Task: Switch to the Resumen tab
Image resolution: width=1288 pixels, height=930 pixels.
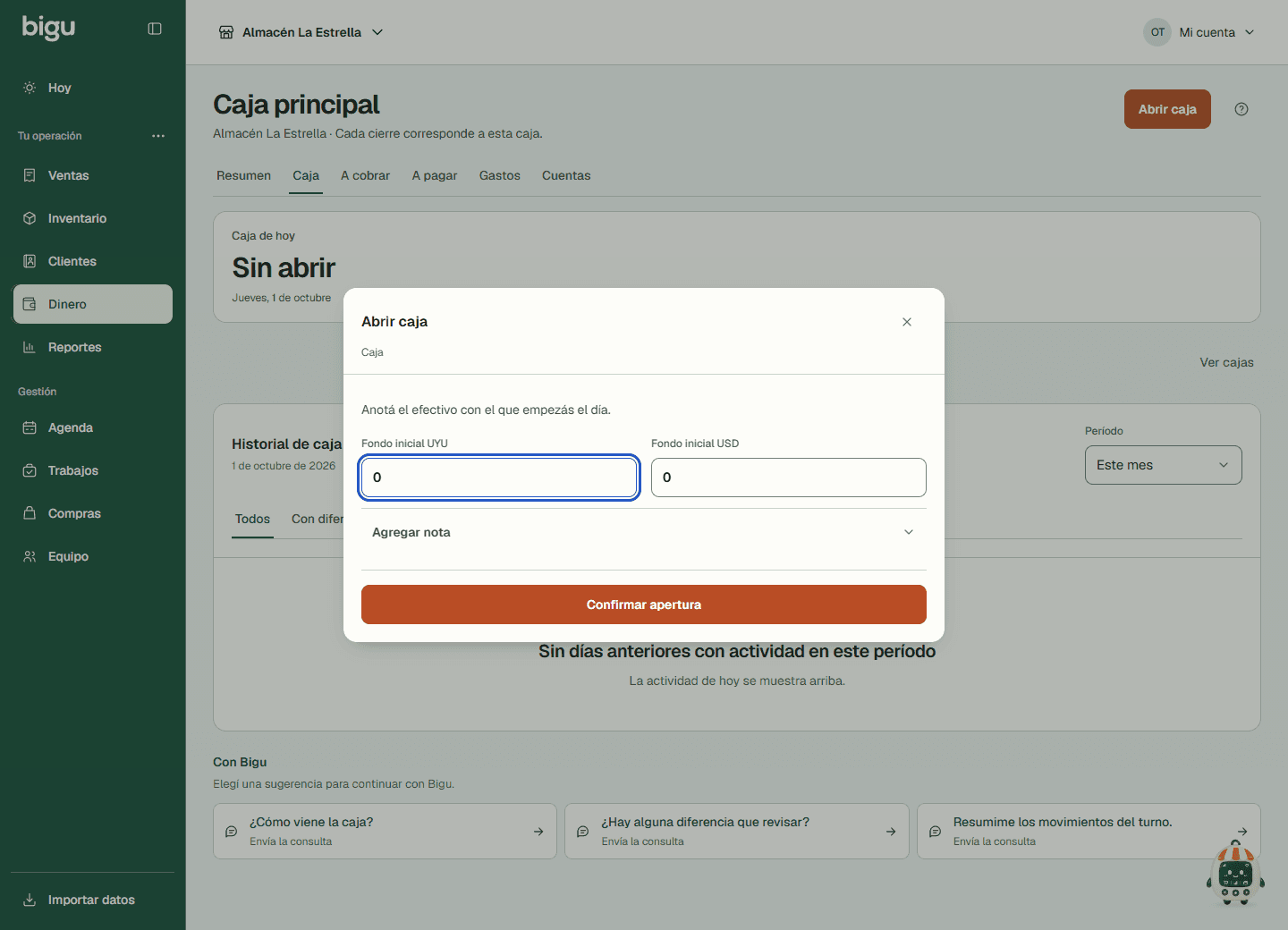Action: [x=243, y=175]
